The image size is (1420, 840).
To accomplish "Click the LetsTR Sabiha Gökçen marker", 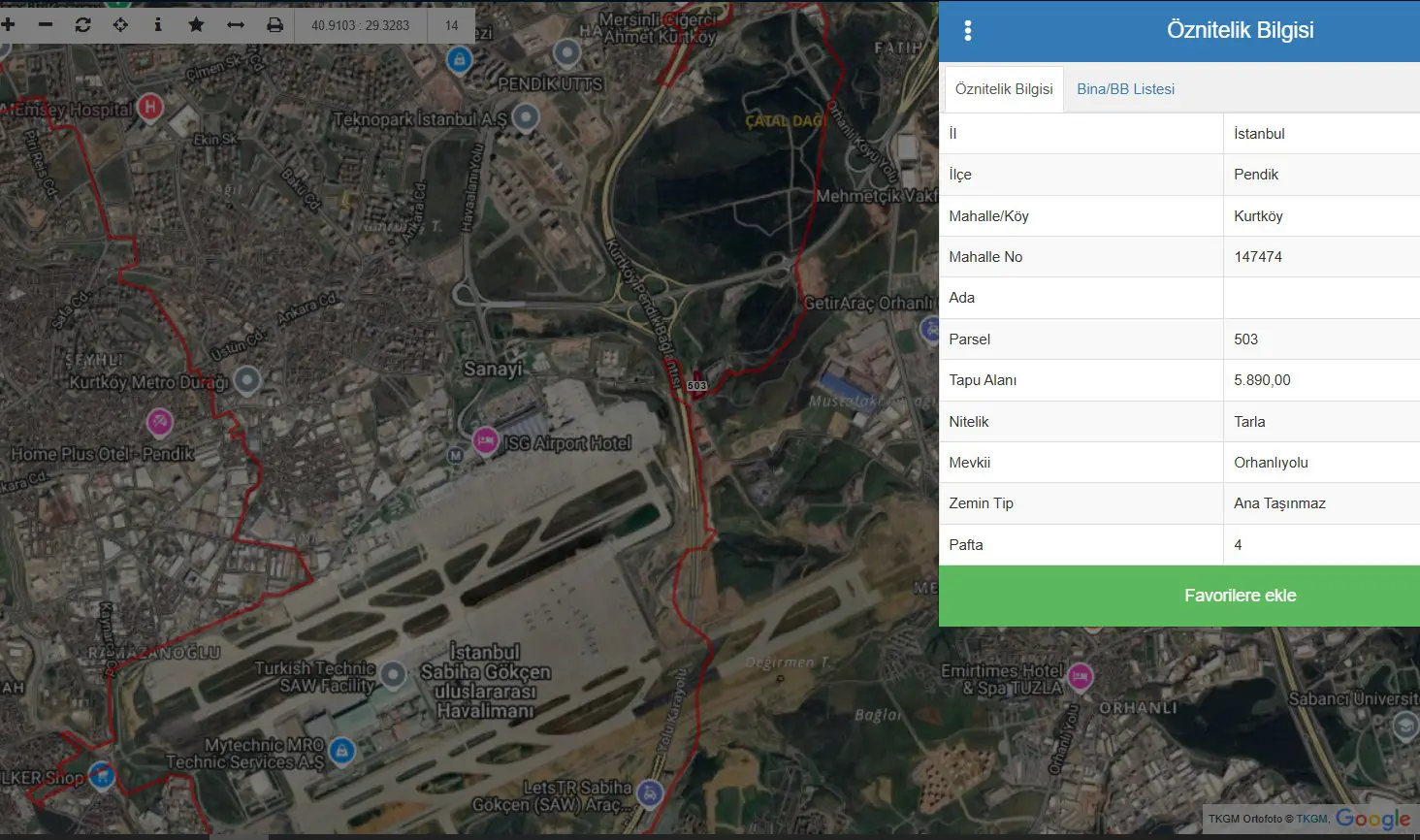I will click(649, 794).
